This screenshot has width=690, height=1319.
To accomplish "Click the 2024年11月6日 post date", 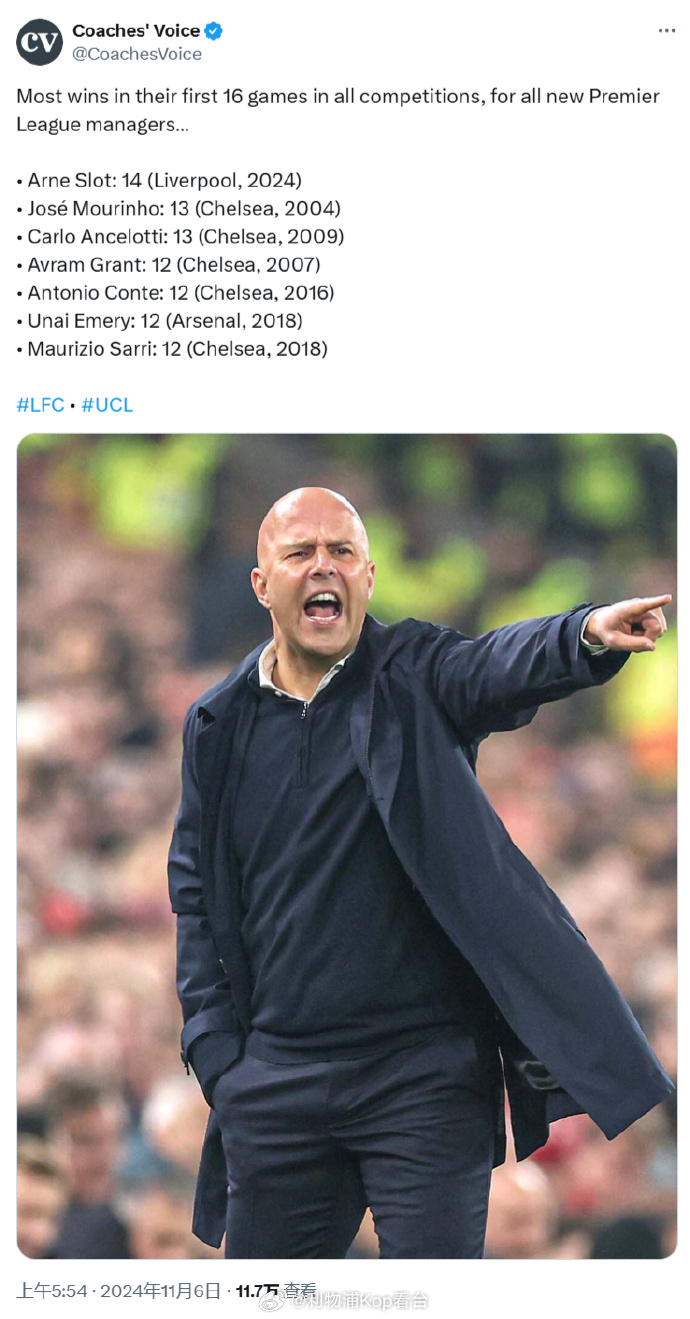I will click(160, 1290).
